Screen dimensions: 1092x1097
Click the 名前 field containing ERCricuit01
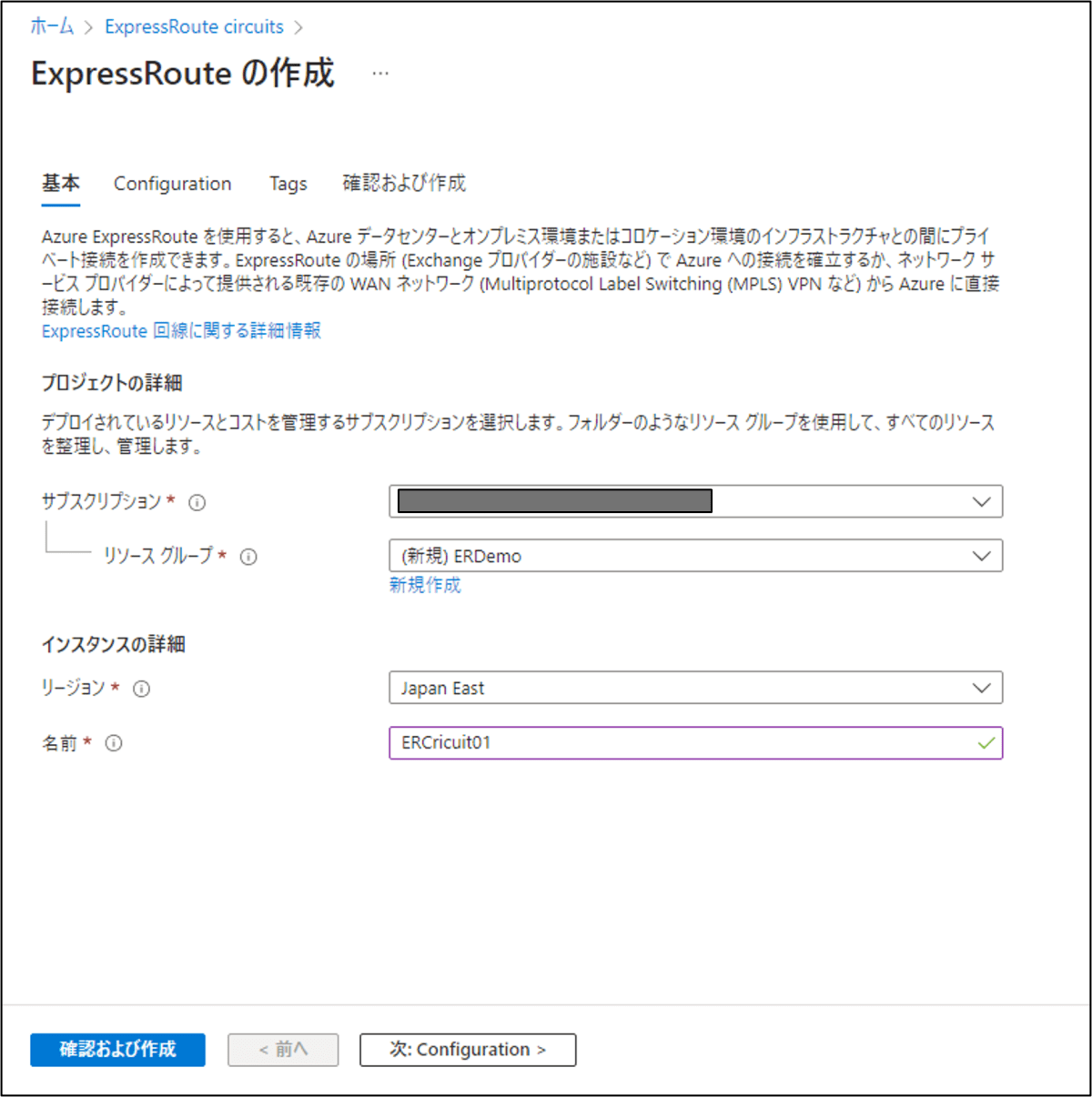pos(696,742)
